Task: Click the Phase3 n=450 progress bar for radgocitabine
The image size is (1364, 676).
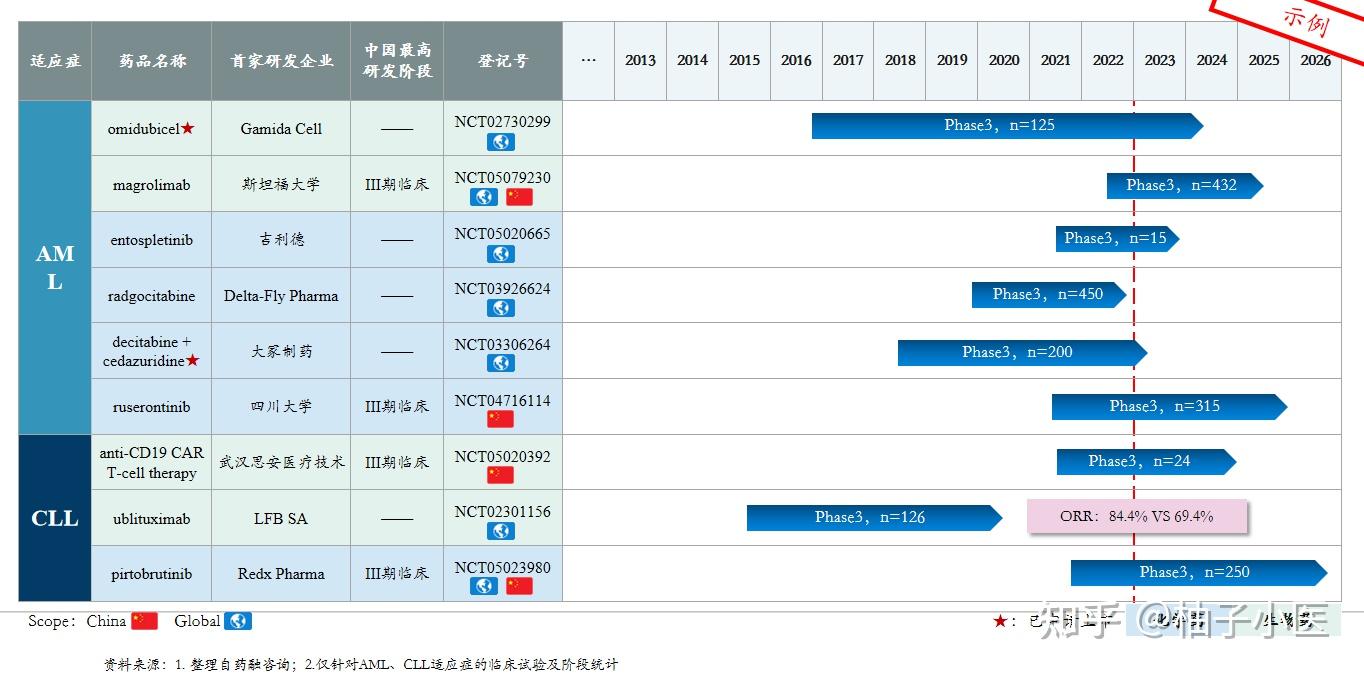Action: pos(1049,295)
